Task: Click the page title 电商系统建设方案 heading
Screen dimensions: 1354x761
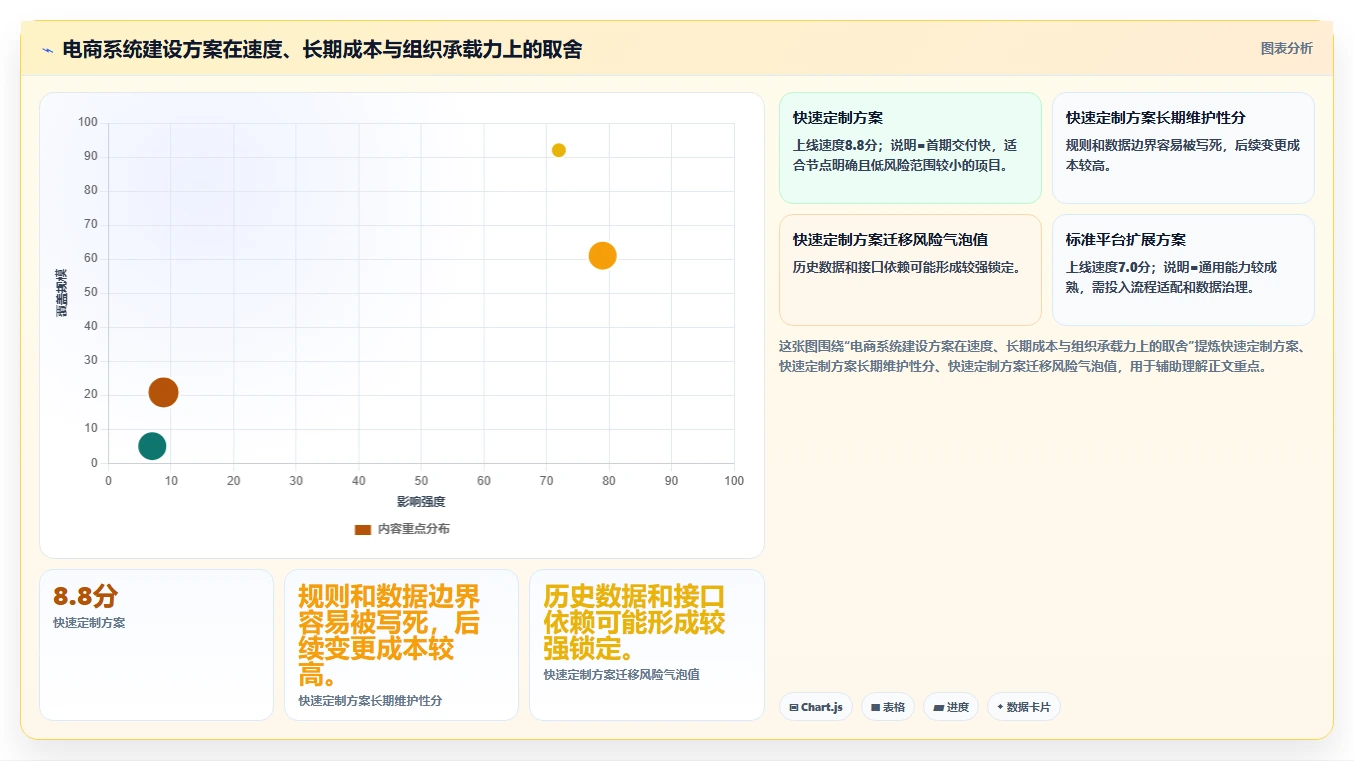Action: point(322,49)
